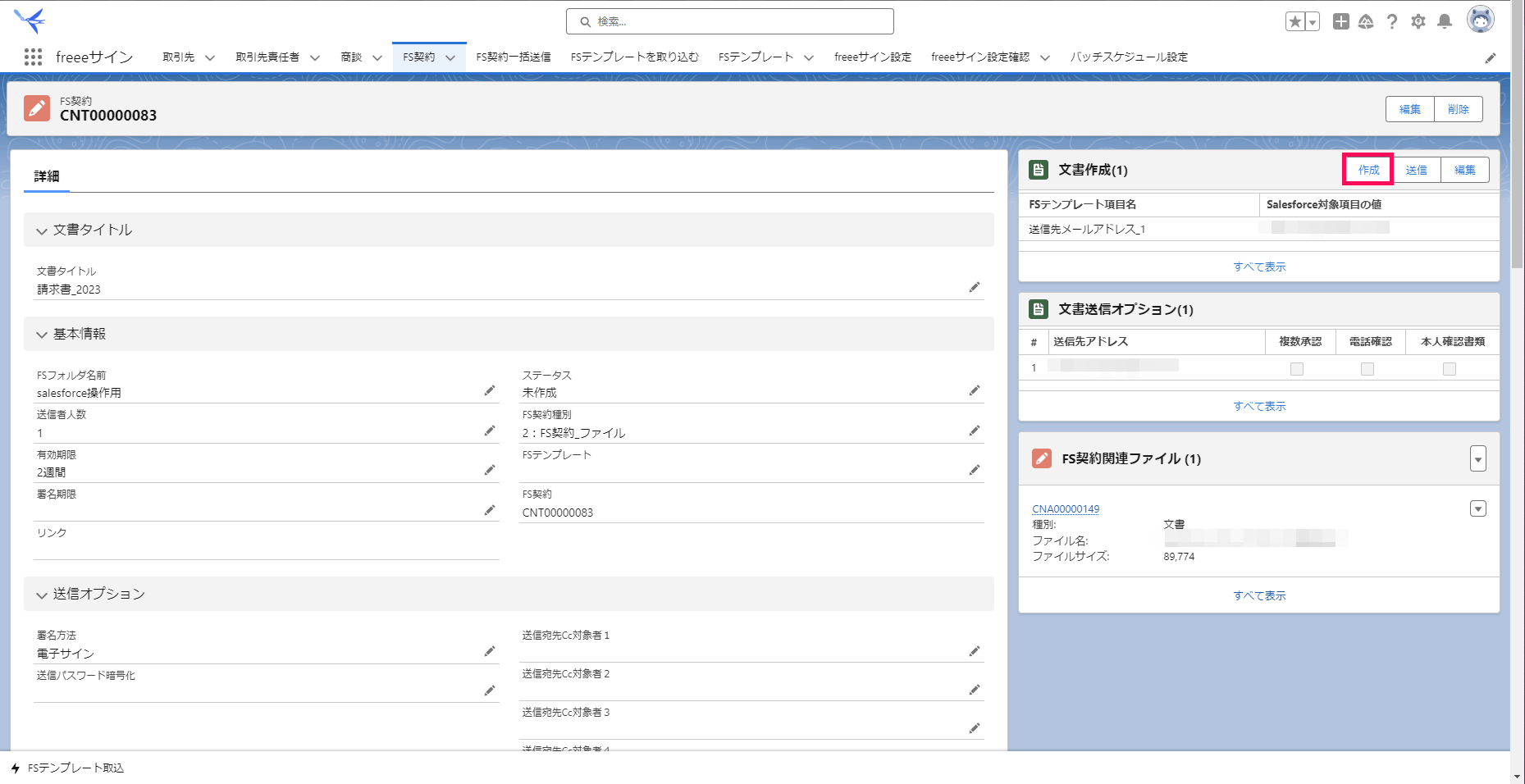This screenshot has height=784, width=1525.
Task: Click すべて表示 under FS契約関連ファイル
Action: coord(1259,595)
